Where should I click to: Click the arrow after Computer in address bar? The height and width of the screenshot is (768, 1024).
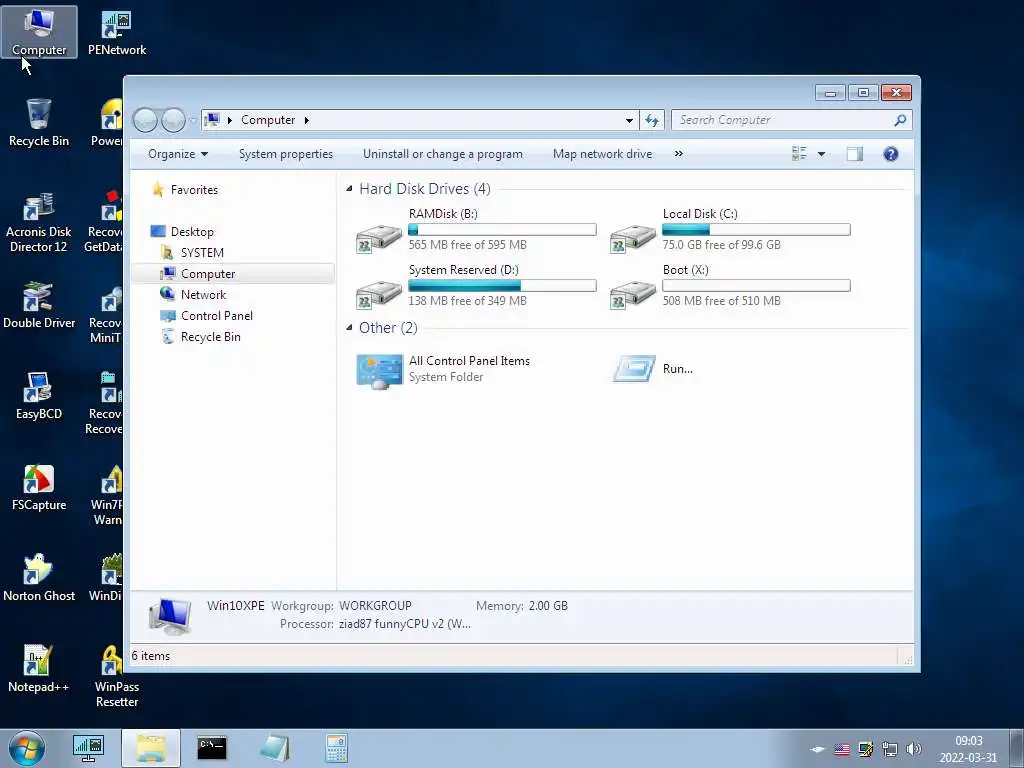(x=306, y=120)
